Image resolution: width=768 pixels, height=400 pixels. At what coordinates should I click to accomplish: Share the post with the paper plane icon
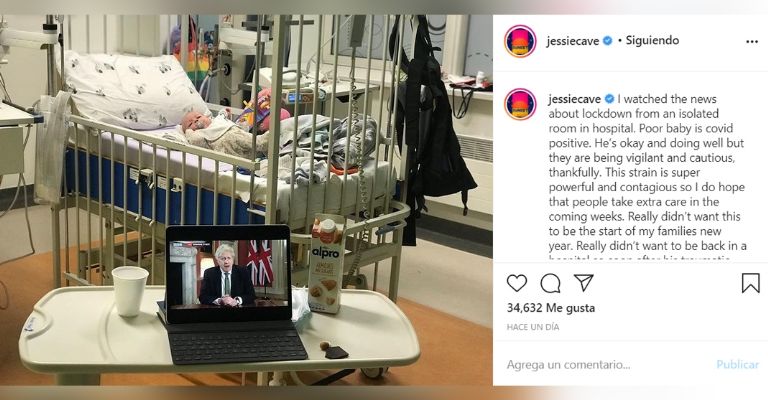coord(584,282)
